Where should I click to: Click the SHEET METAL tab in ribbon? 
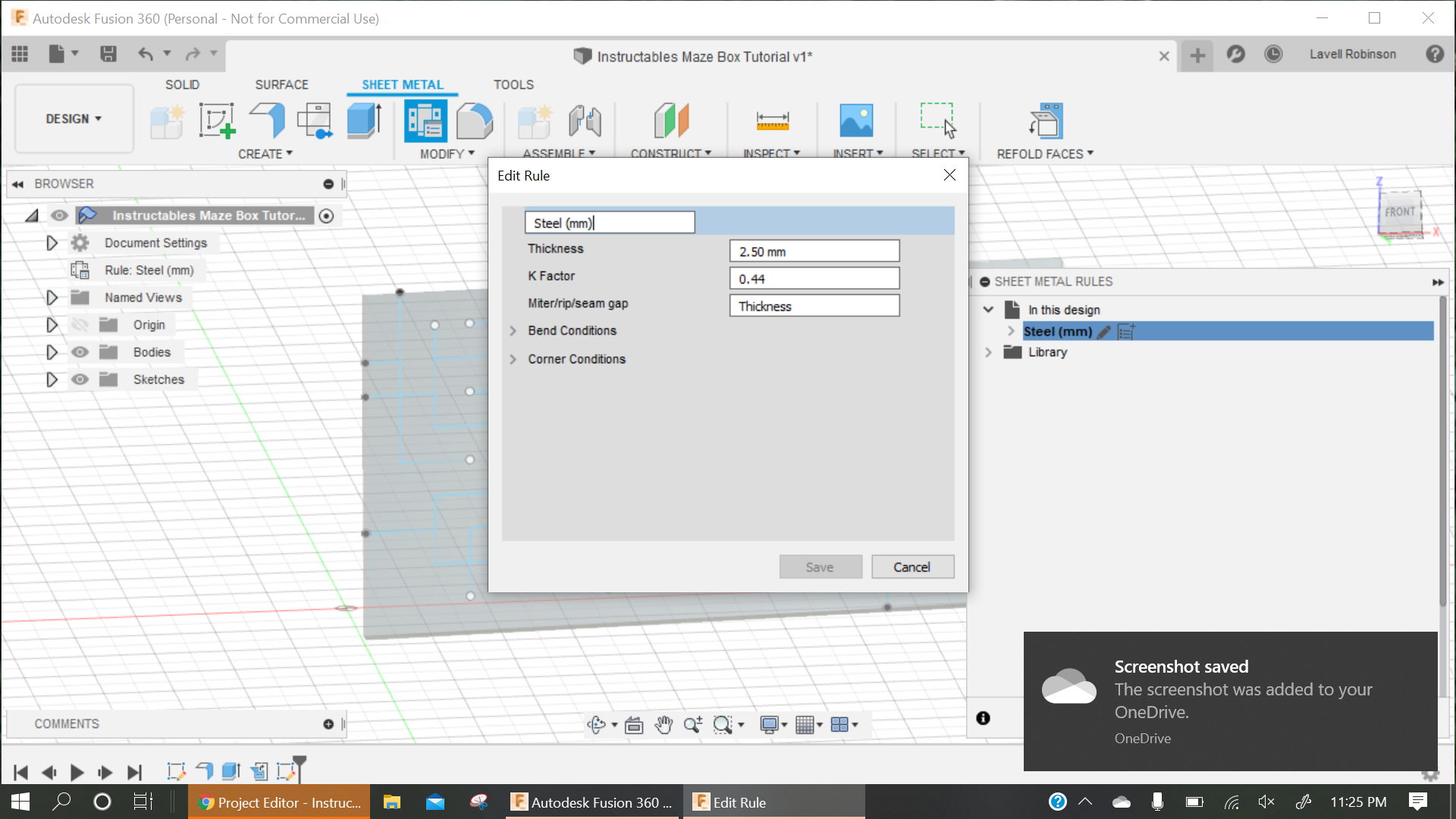click(402, 84)
